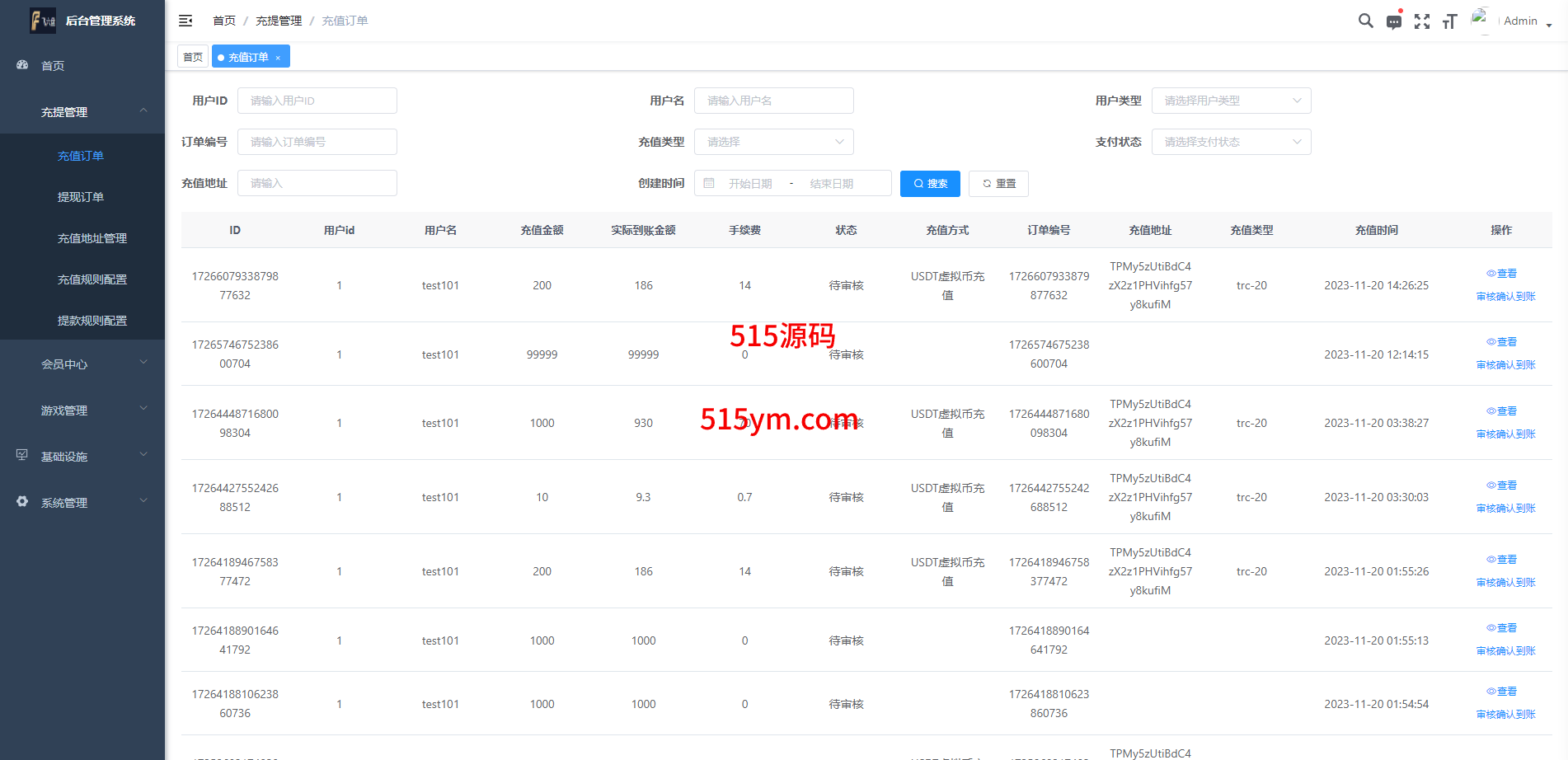1568x760 pixels.
Task: Click the 重置 reset button
Action: (x=998, y=183)
